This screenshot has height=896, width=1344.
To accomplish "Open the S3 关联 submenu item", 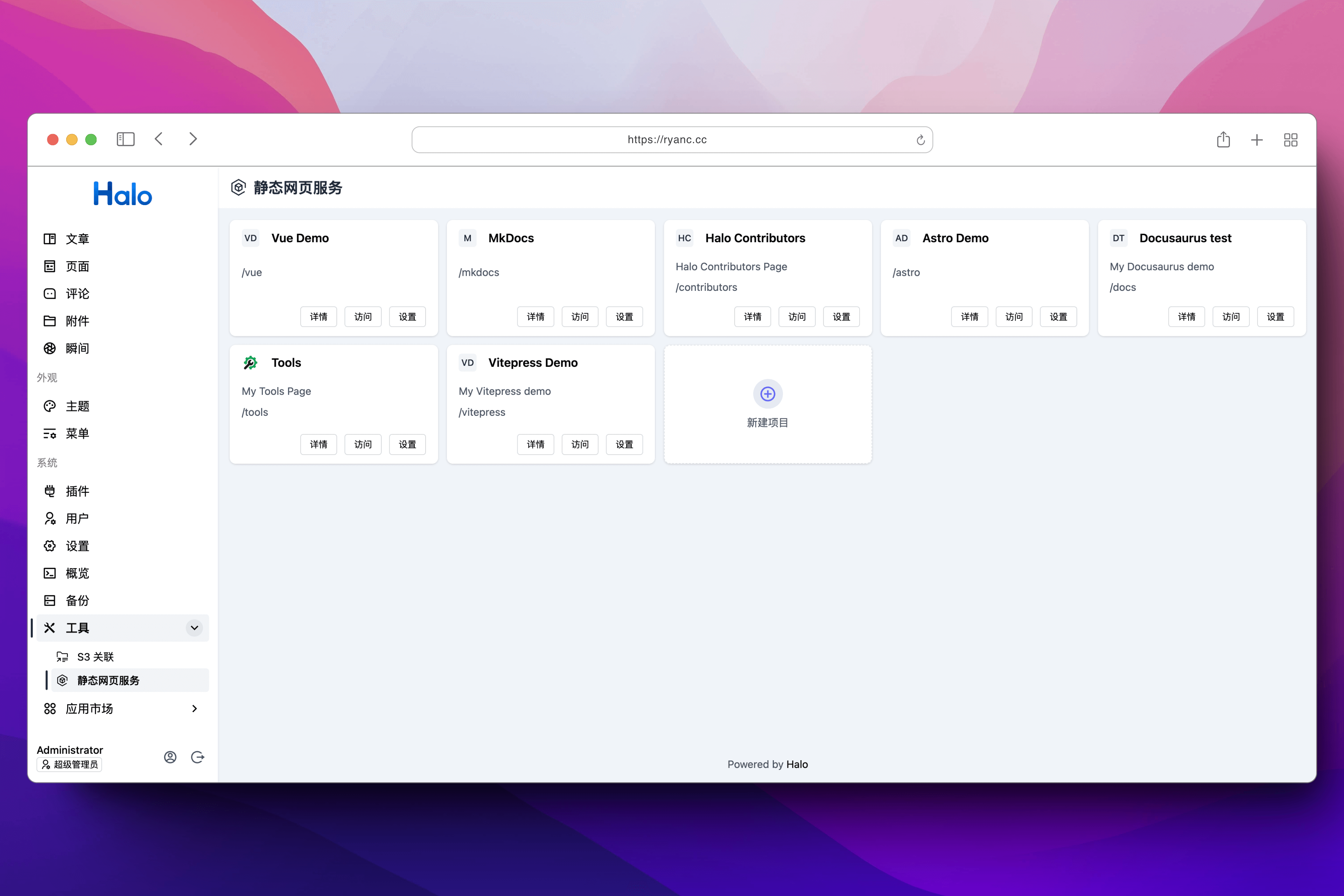I will (x=95, y=657).
